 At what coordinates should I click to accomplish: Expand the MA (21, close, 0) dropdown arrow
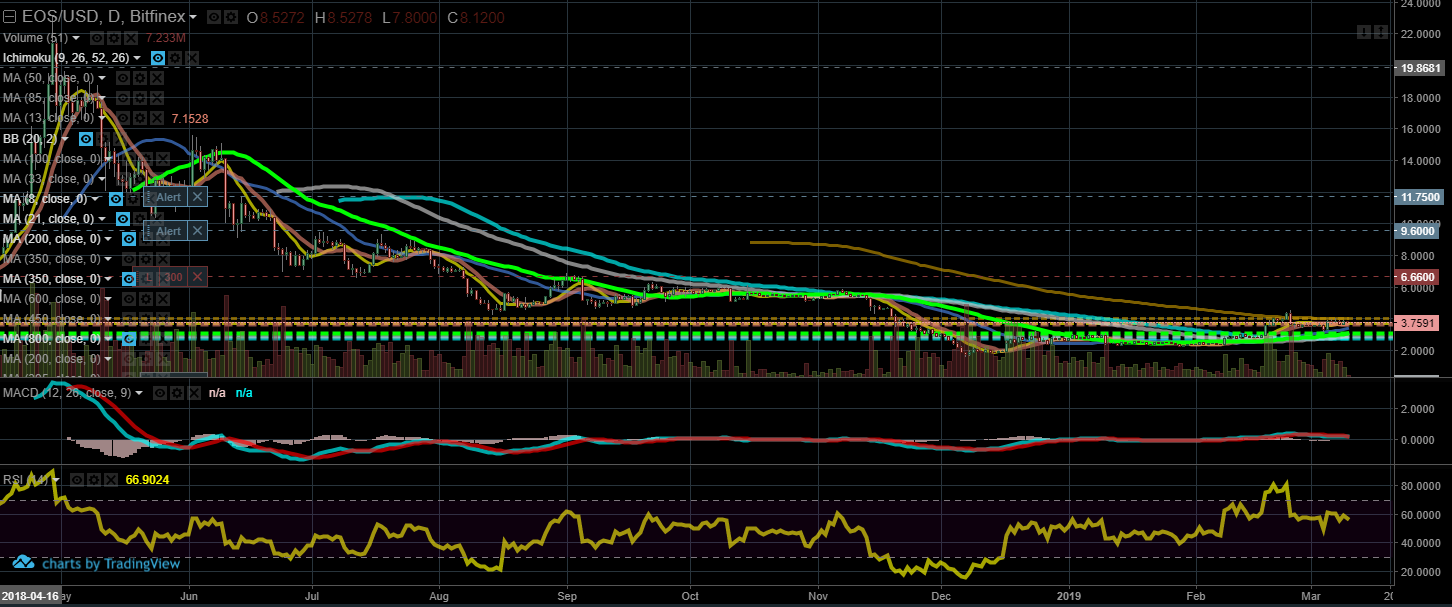102,219
